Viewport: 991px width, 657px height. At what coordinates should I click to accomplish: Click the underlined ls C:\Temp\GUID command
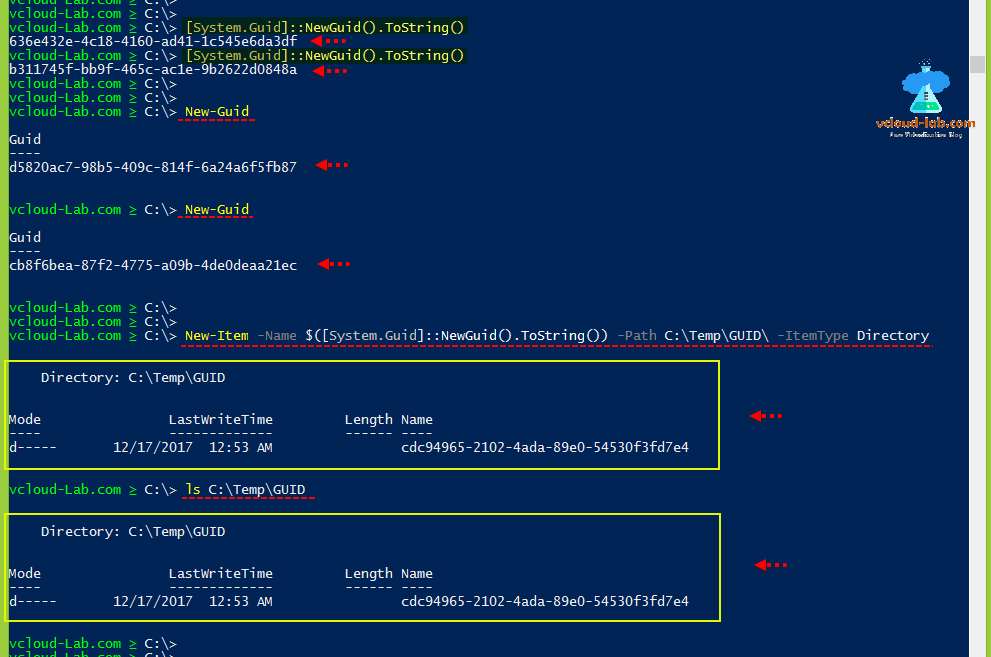(247, 489)
